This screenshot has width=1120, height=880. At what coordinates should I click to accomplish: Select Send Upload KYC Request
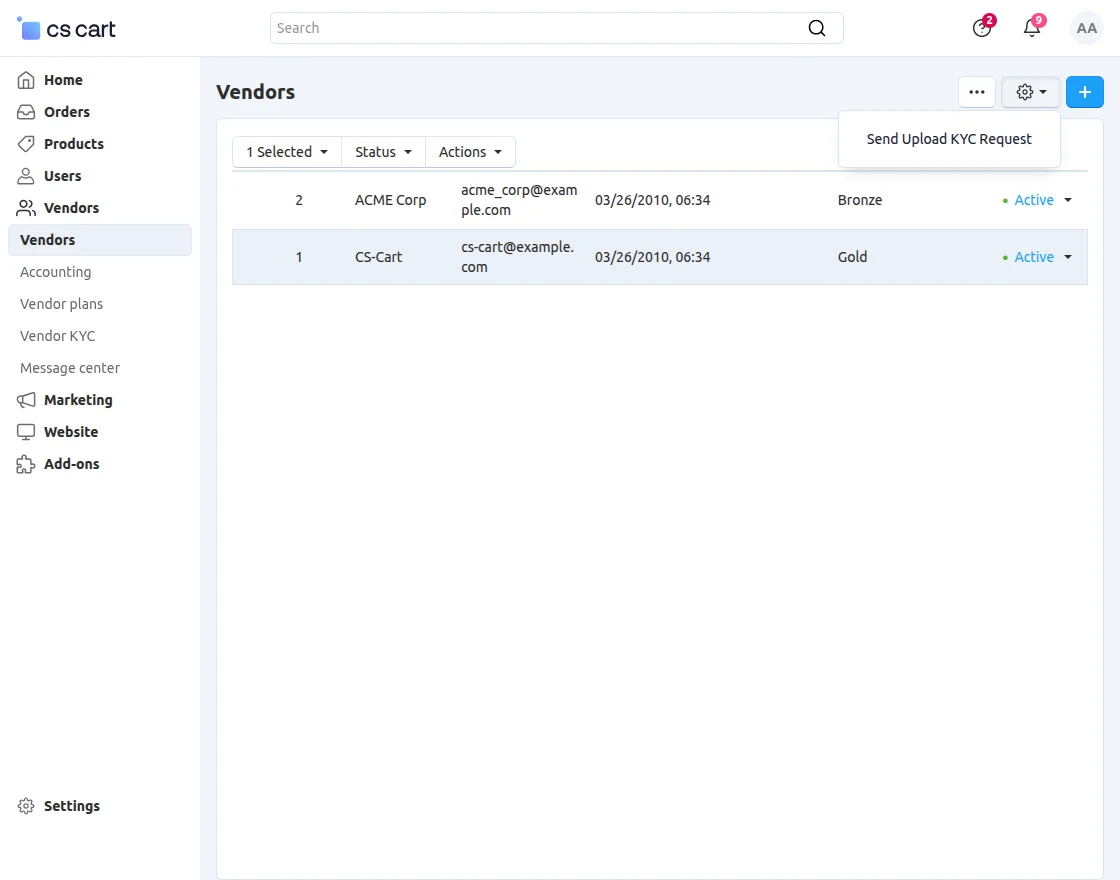tap(948, 139)
